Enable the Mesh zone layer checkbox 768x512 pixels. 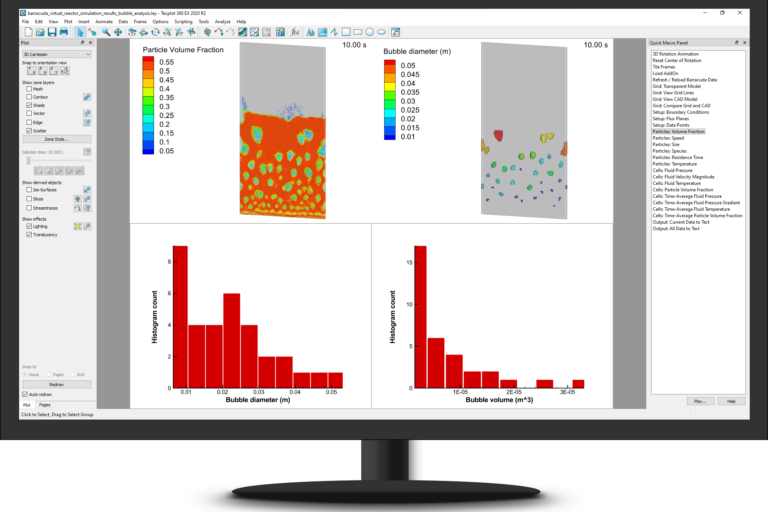coord(28,88)
